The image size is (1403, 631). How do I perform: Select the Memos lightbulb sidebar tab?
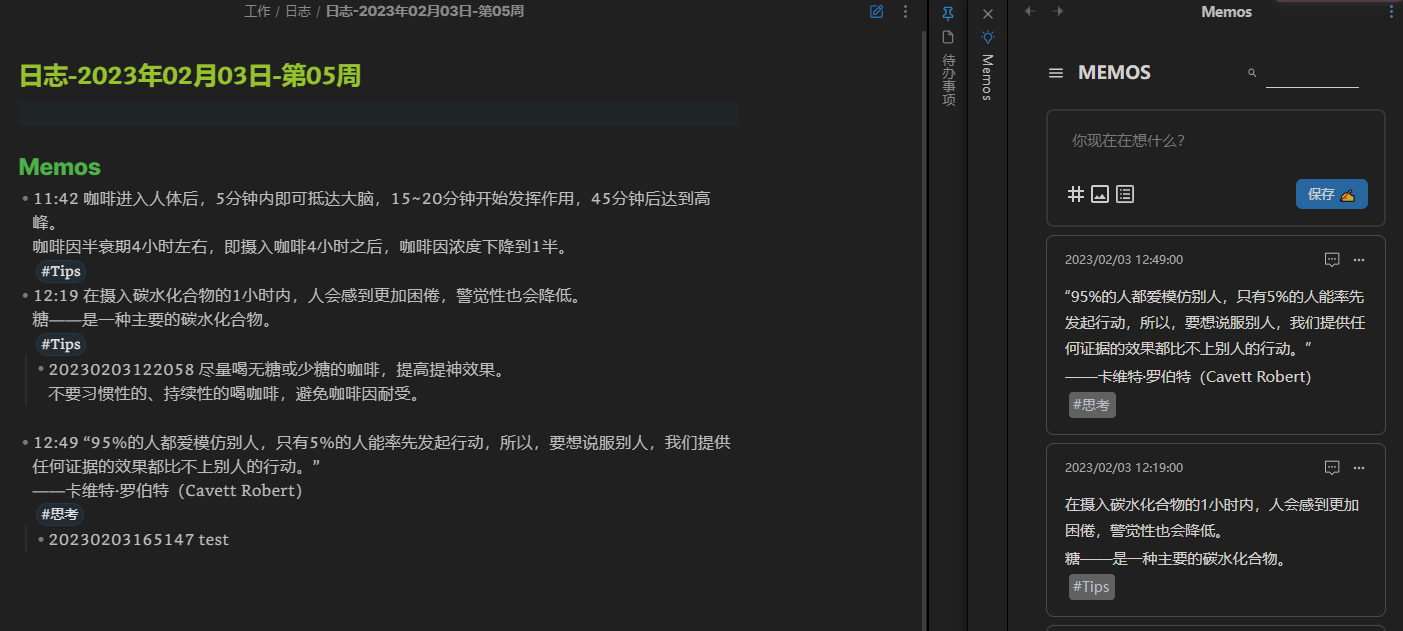987,37
